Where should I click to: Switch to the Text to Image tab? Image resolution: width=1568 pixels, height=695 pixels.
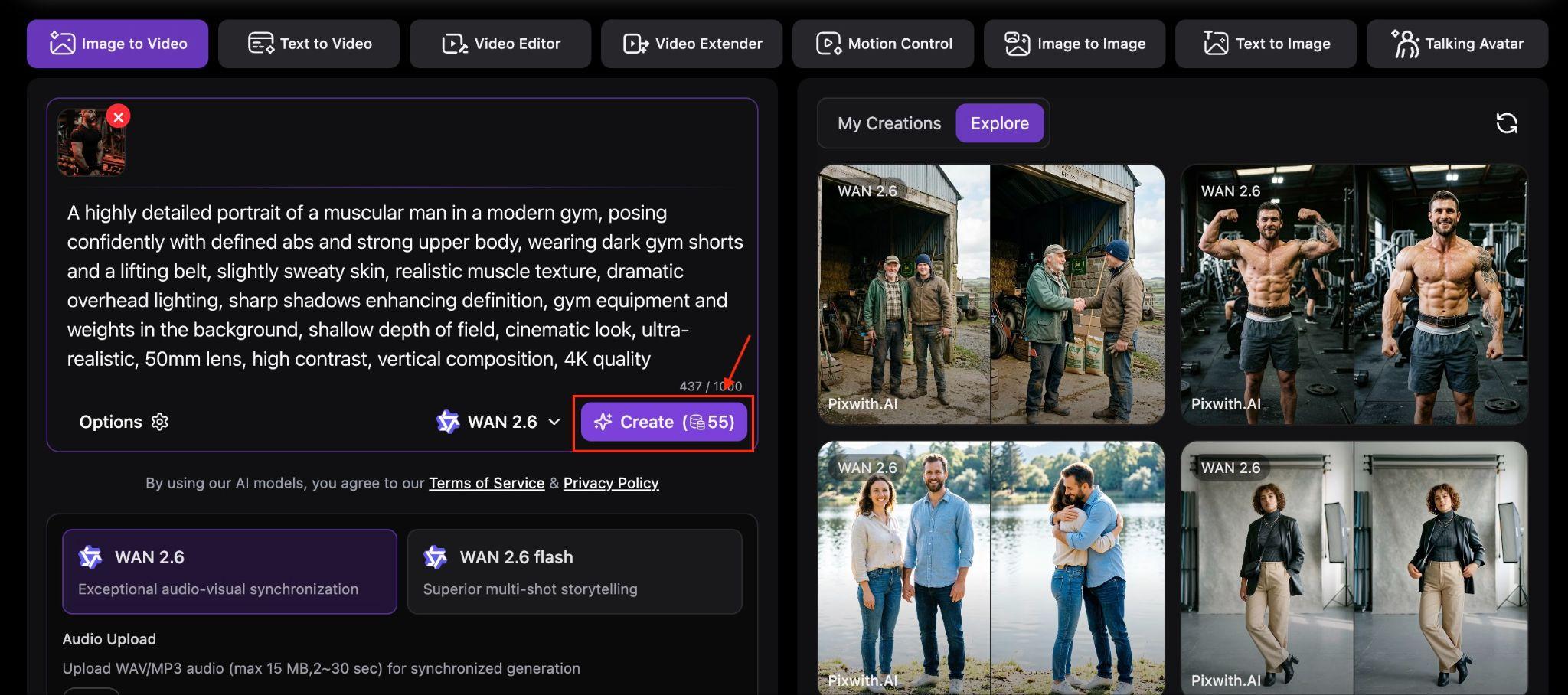point(1266,44)
